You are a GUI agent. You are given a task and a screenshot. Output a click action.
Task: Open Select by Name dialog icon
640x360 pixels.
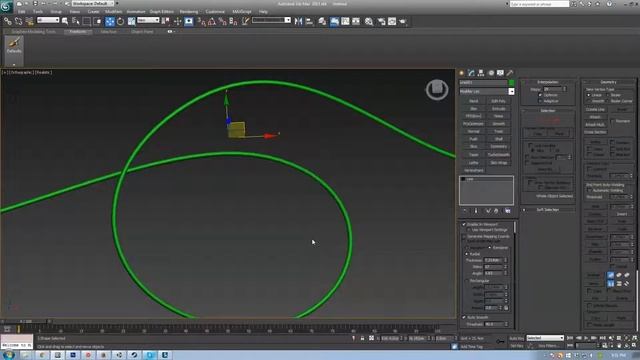click(x=76, y=21)
